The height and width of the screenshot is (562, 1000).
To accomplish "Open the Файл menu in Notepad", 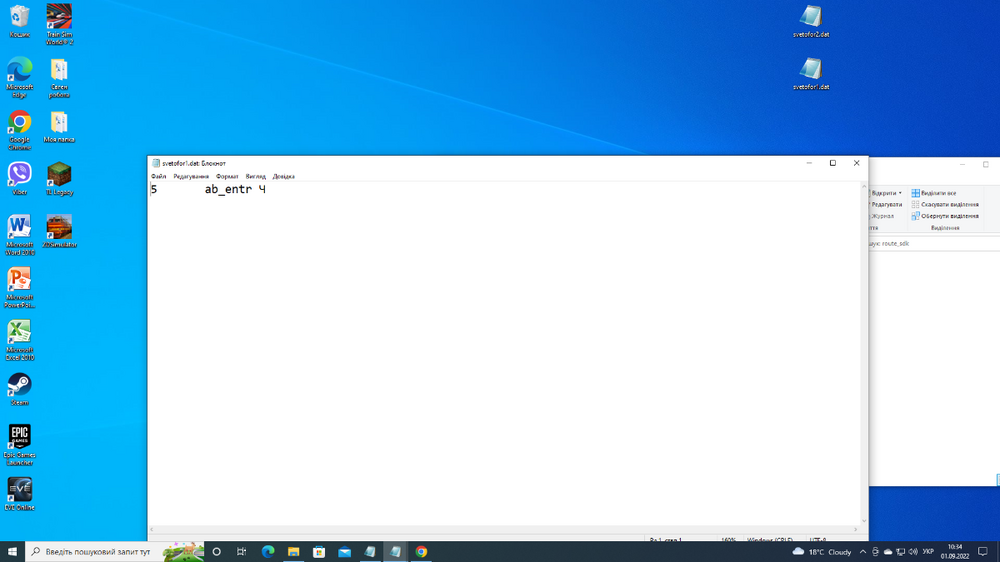I will tap(158, 177).
